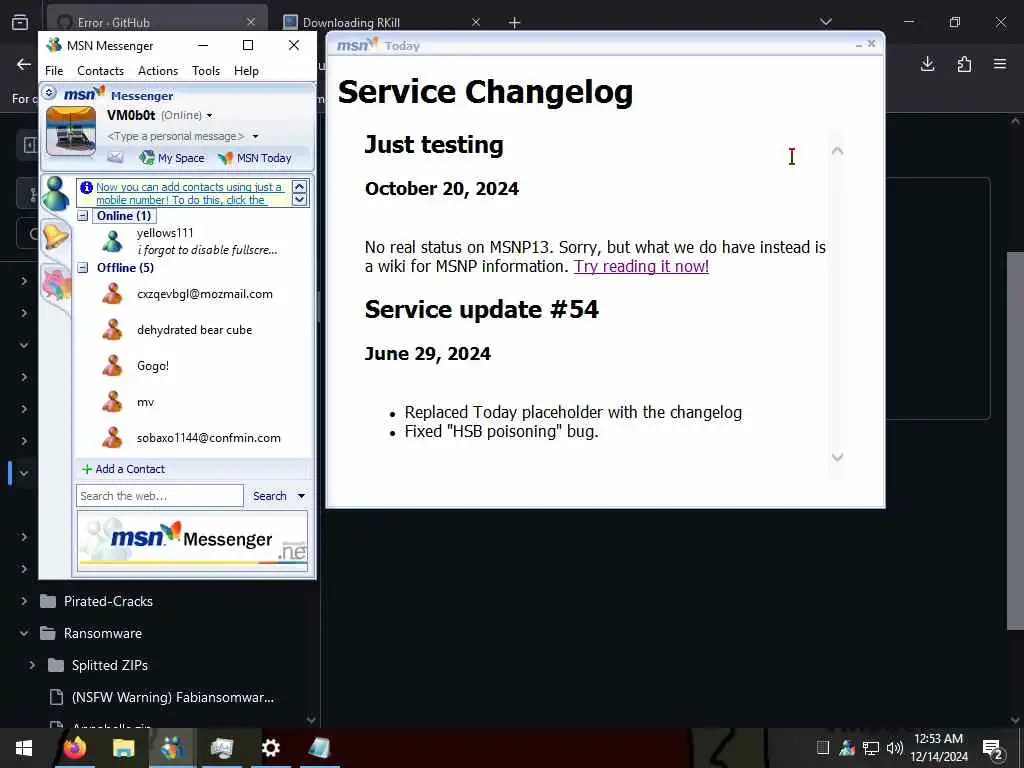This screenshot has width=1024, height=768.
Task: Open the browser hamburger menu
Action: (x=1000, y=64)
